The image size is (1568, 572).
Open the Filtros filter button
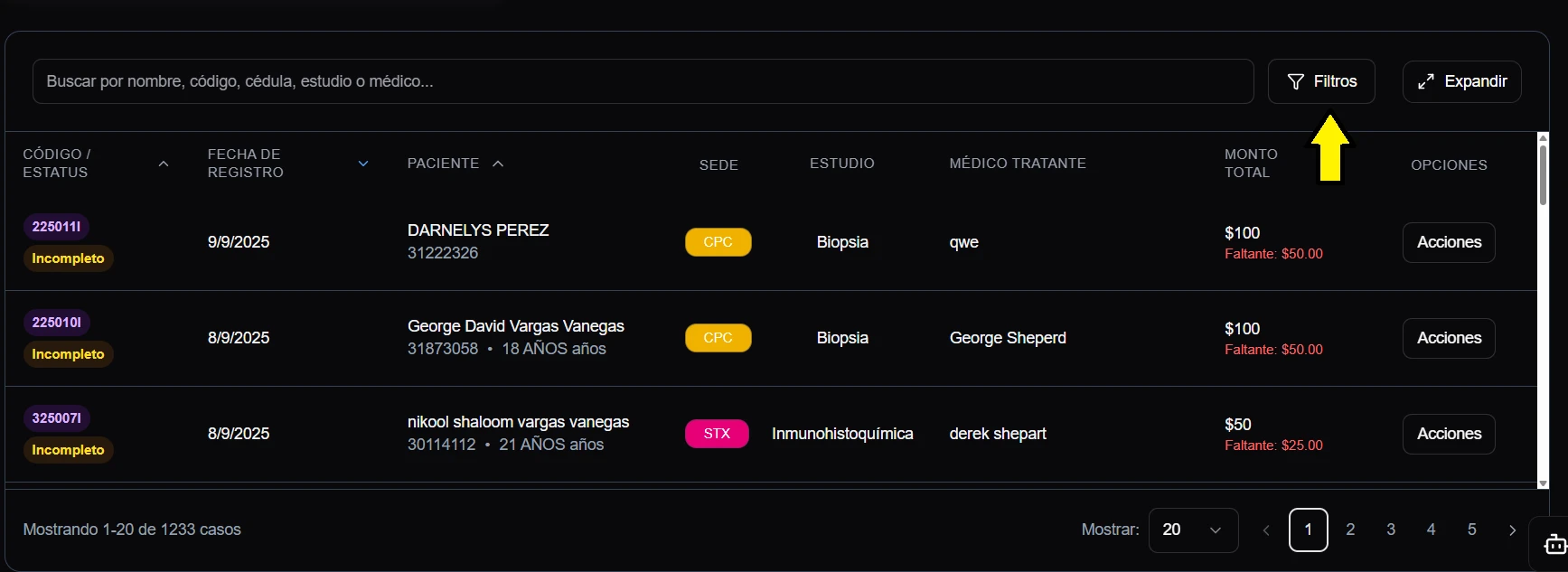pyautogui.click(x=1320, y=81)
